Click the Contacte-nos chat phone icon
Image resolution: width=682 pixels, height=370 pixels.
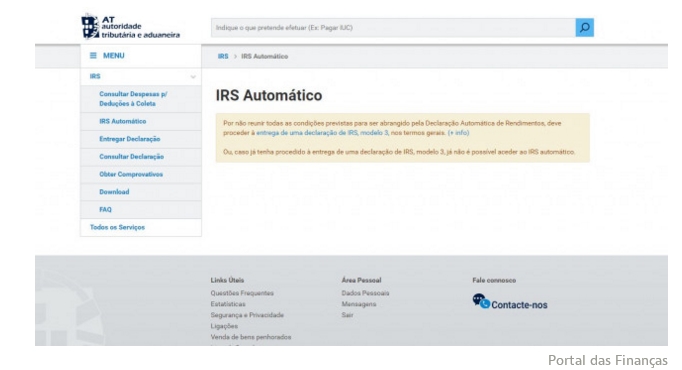tap(481, 301)
